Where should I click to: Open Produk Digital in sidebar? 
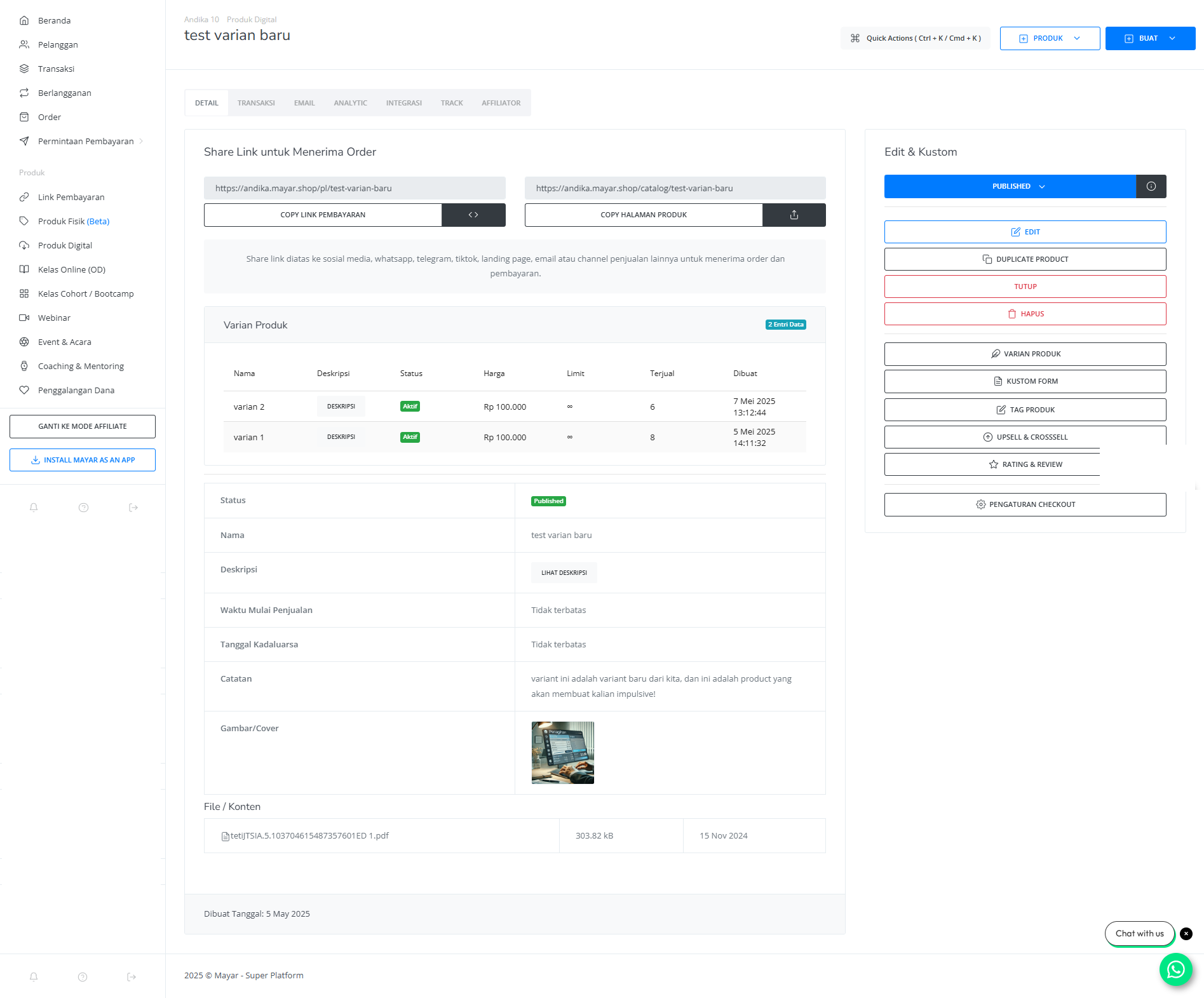[x=65, y=245]
